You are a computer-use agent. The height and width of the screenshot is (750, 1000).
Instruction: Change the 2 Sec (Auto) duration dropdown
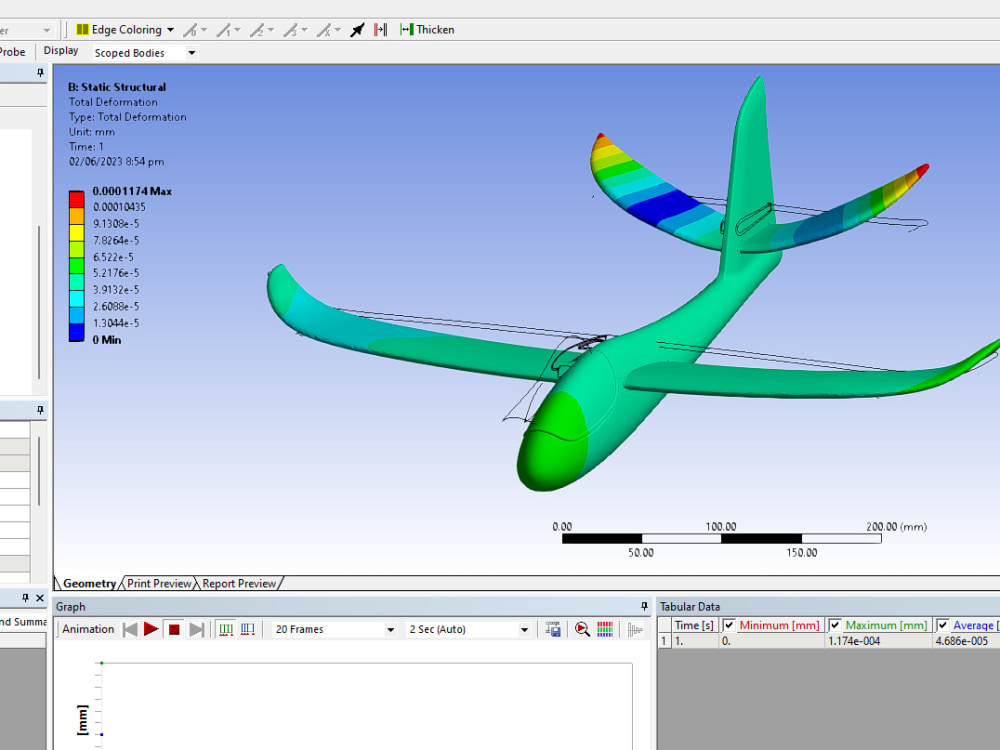(525, 629)
